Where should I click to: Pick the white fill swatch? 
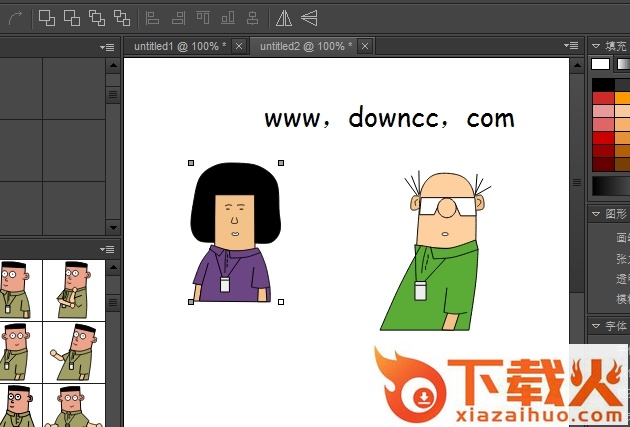click(600, 65)
